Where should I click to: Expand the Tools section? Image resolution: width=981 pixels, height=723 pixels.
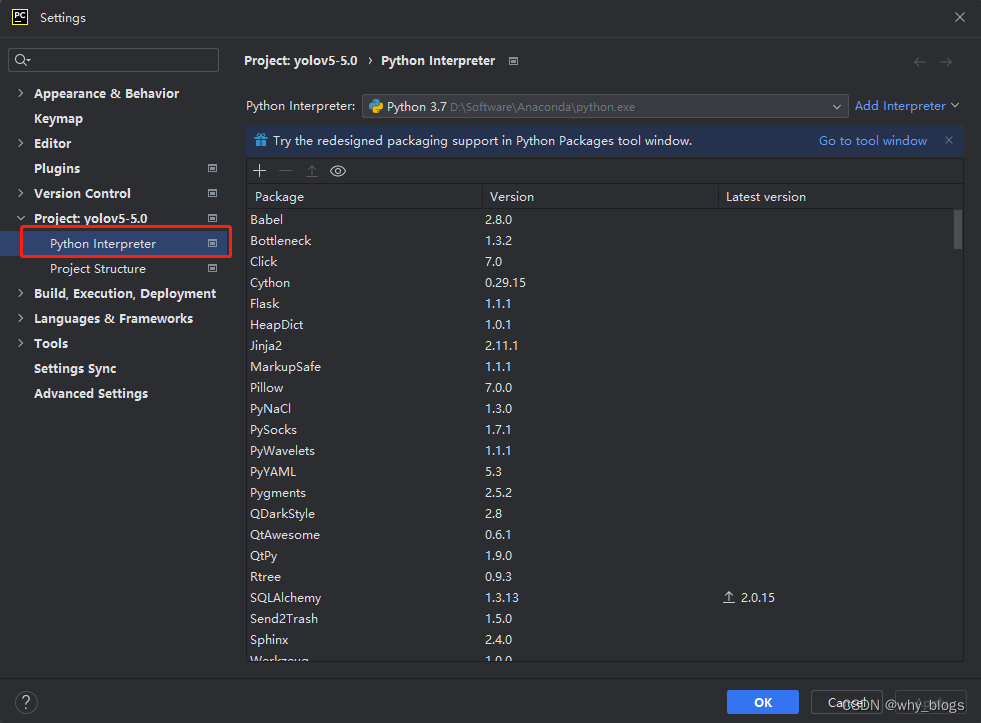(21, 343)
